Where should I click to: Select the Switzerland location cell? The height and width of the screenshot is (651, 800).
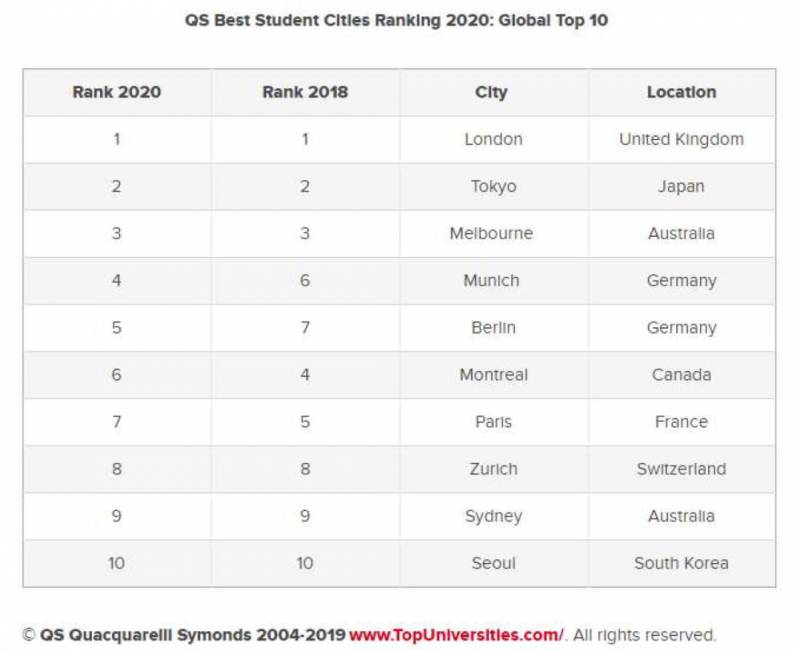(681, 469)
